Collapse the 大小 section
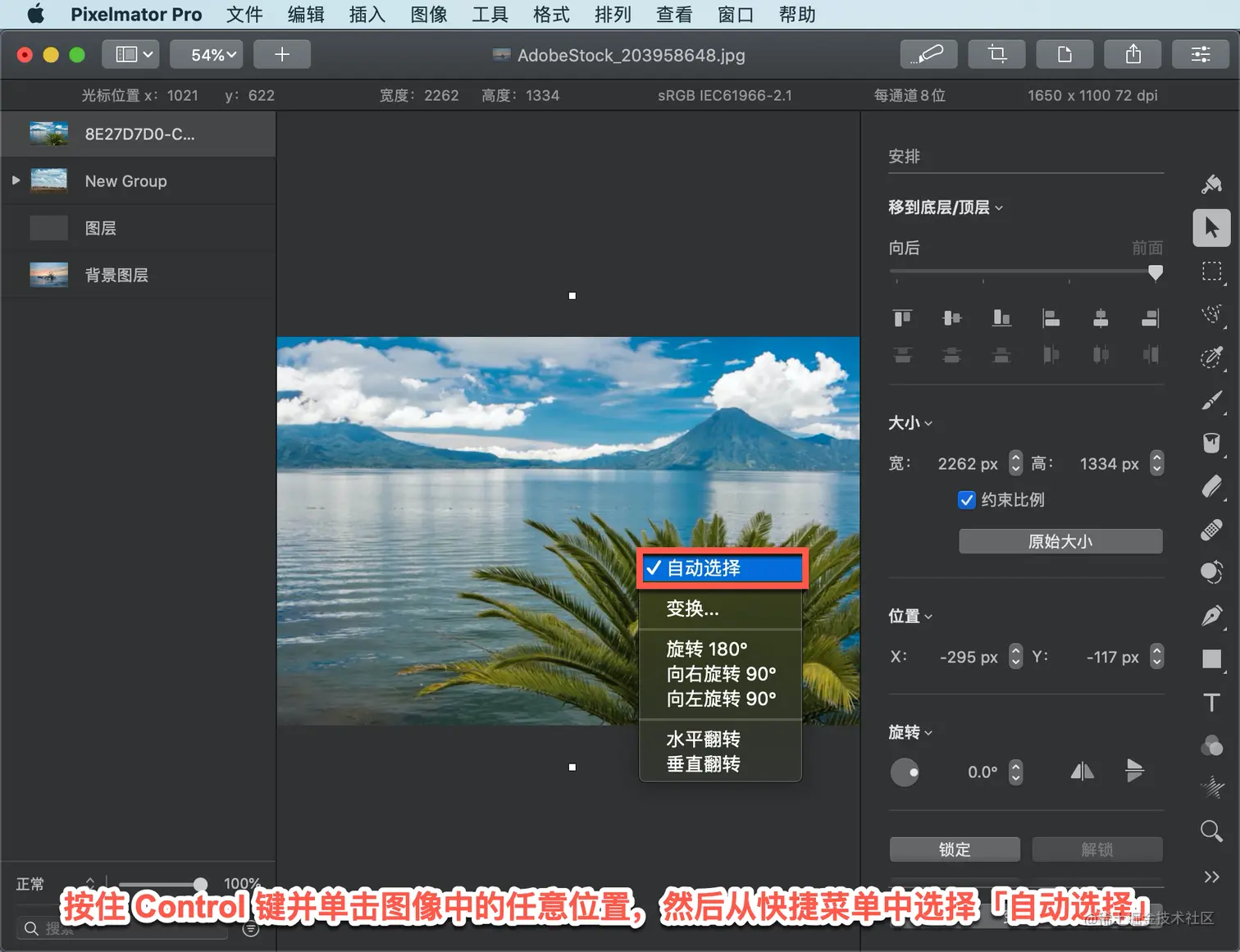 pos(910,423)
